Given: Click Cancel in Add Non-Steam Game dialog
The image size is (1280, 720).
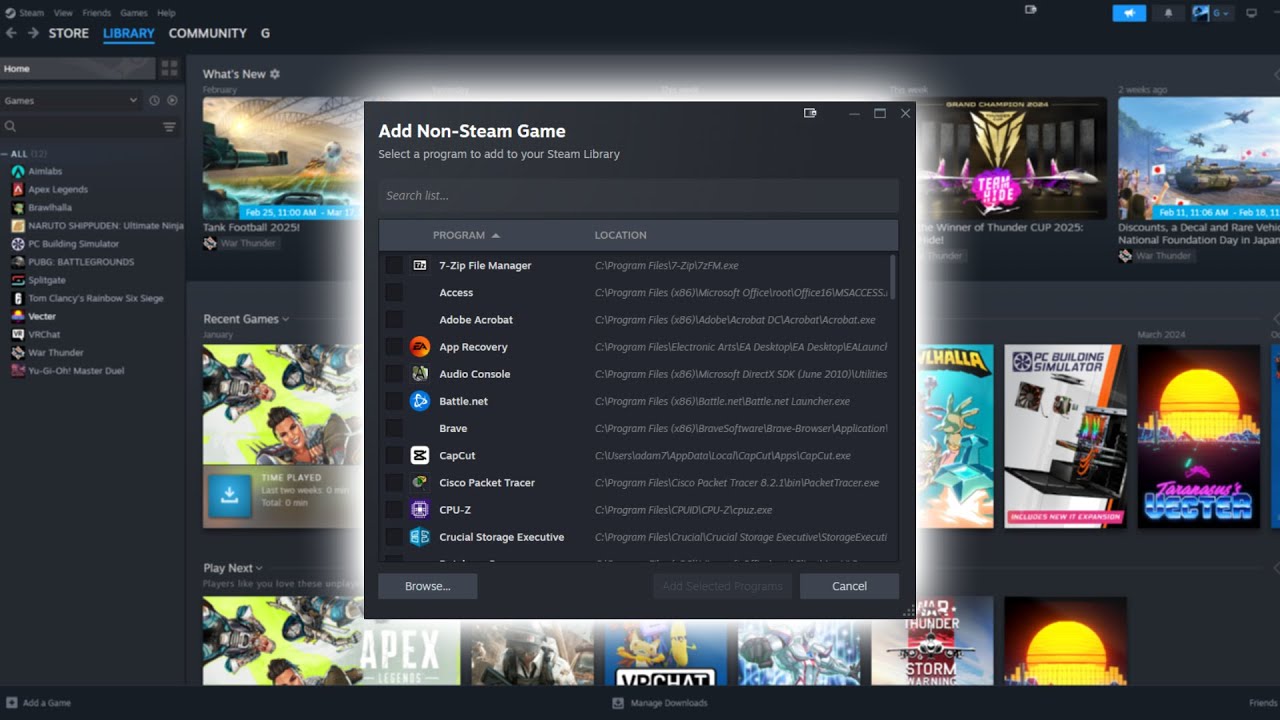Looking at the screenshot, I should coord(849,586).
